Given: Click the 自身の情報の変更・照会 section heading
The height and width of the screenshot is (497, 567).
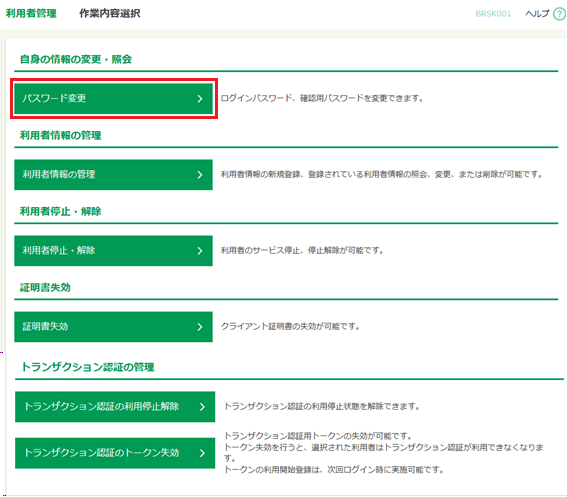Looking at the screenshot, I should (x=76, y=59).
